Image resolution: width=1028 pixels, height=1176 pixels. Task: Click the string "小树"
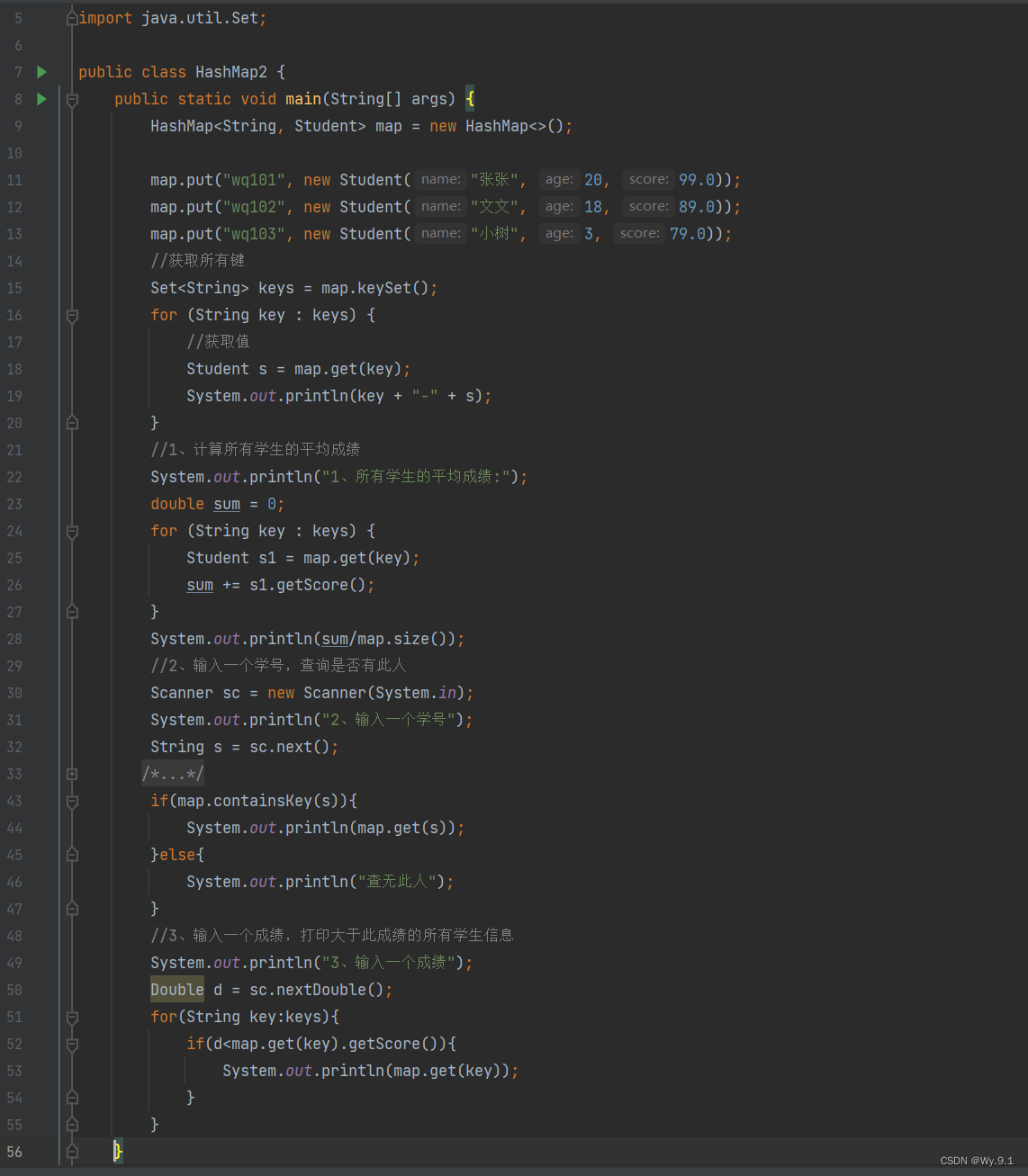click(x=494, y=234)
